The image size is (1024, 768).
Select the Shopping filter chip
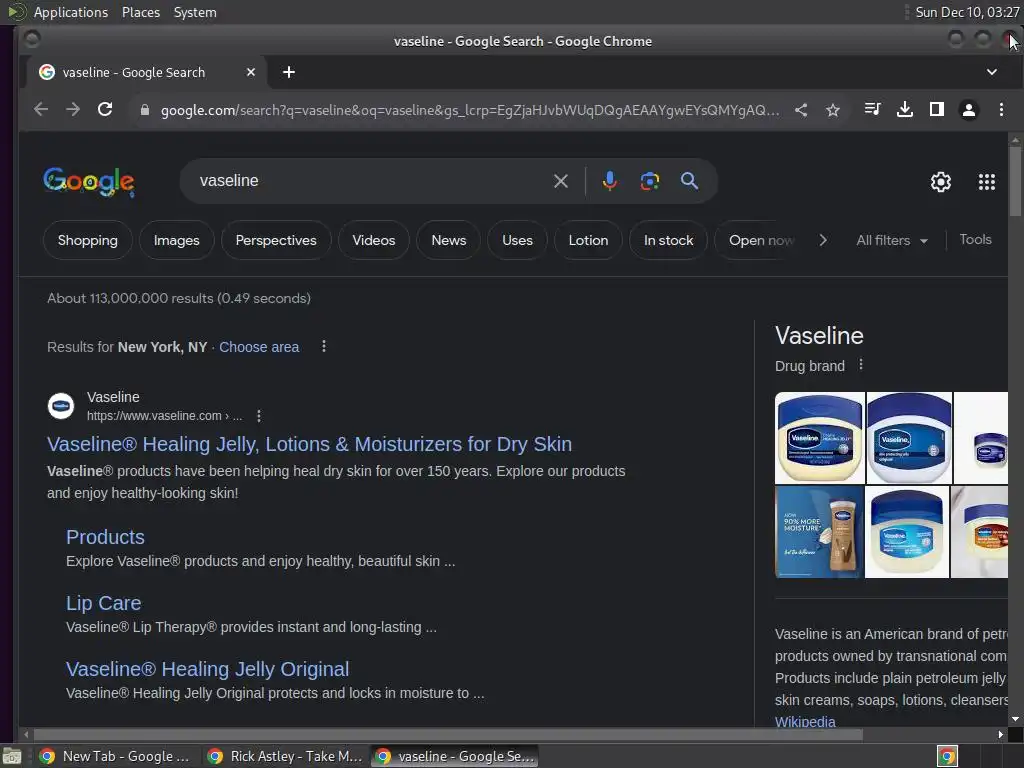[88, 240]
